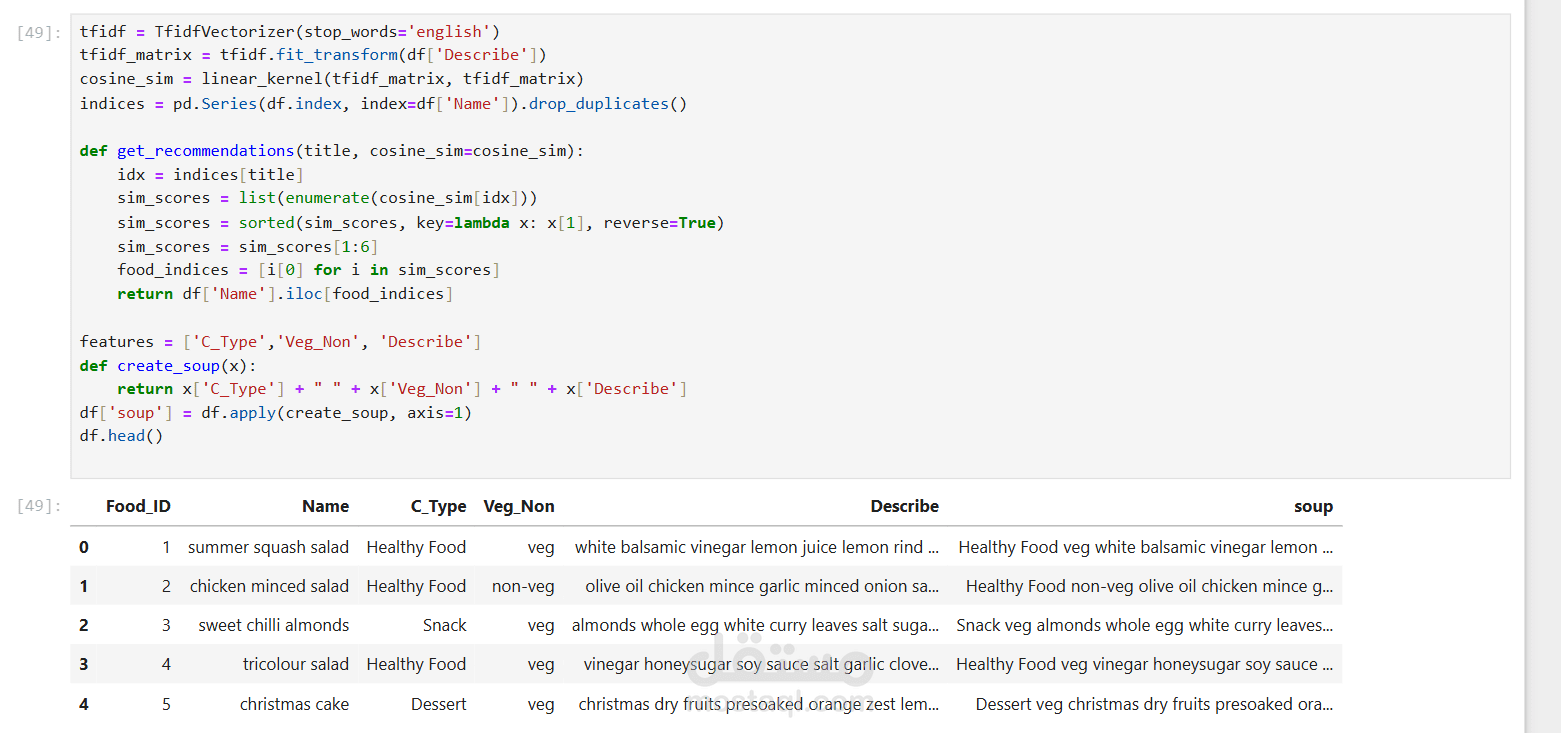The height and width of the screenshot is (733, 1561).
Task: Click the Food_ID column header
Action: (x=138, y=506)
